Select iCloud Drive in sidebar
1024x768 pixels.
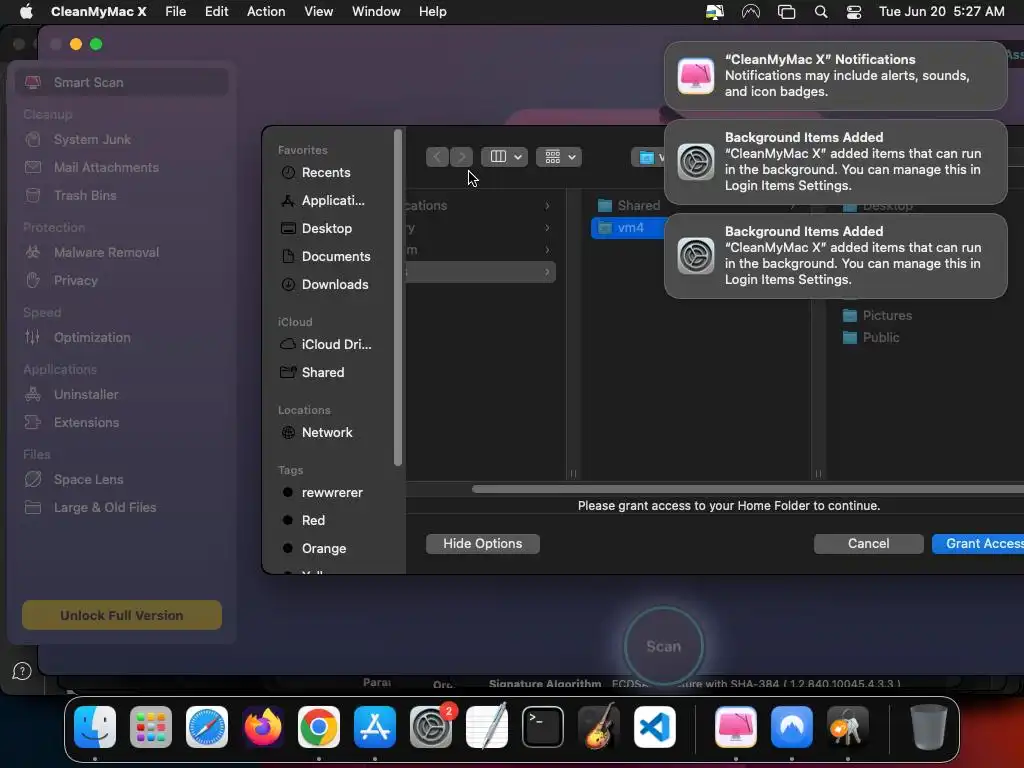tap(336, 344)
